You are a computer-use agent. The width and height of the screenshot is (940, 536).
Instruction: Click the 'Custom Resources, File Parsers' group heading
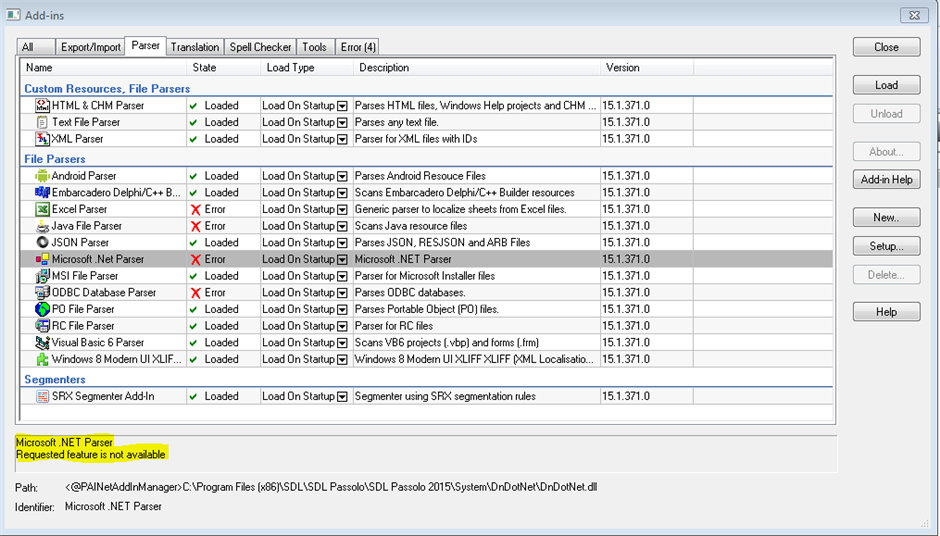[x=107, y=89]
